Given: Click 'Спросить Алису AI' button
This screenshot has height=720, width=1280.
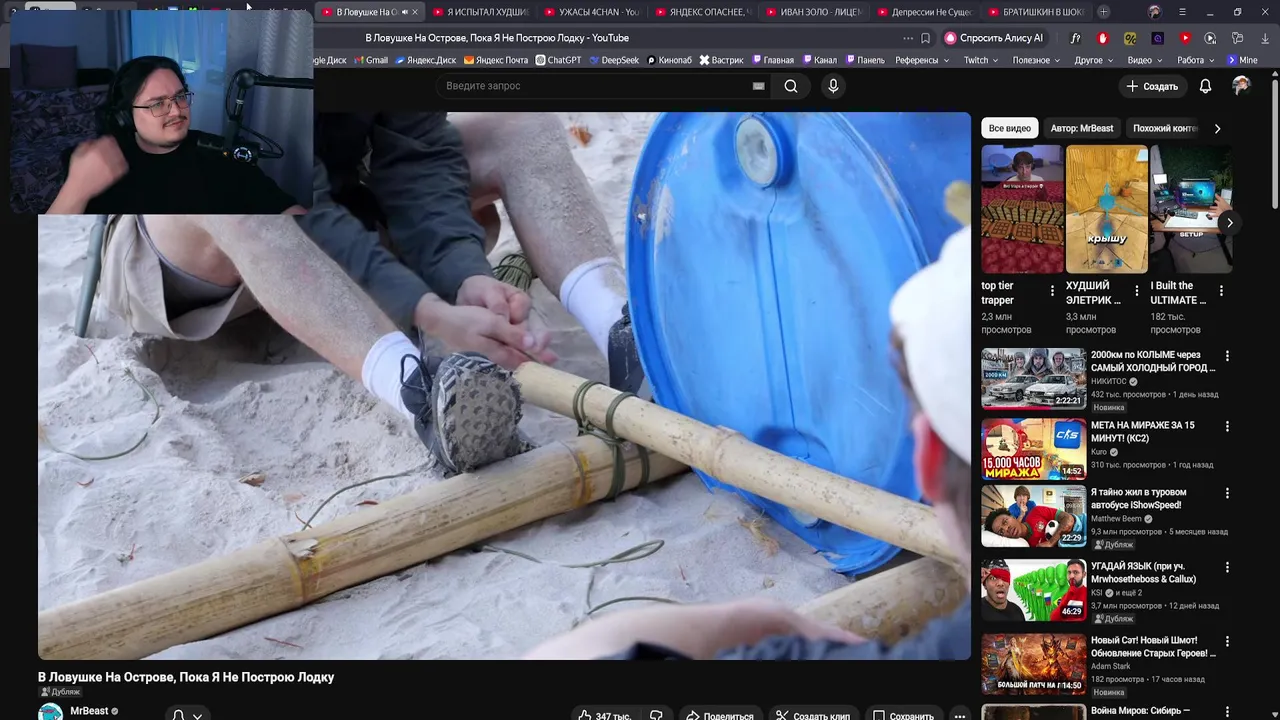Looking at the screenshot, I should pos(993,38).
